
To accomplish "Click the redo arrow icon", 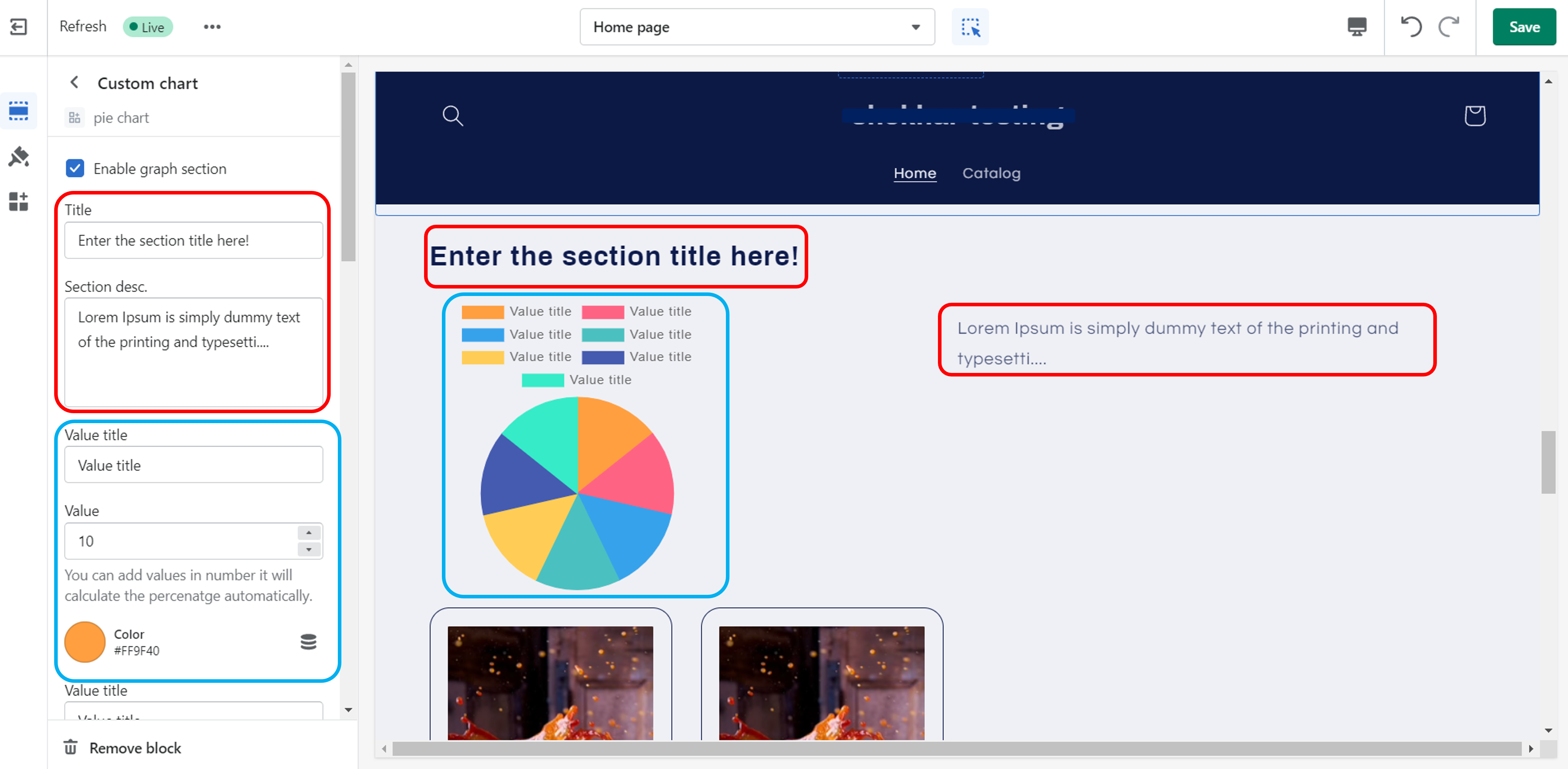I will (1449, 27).
